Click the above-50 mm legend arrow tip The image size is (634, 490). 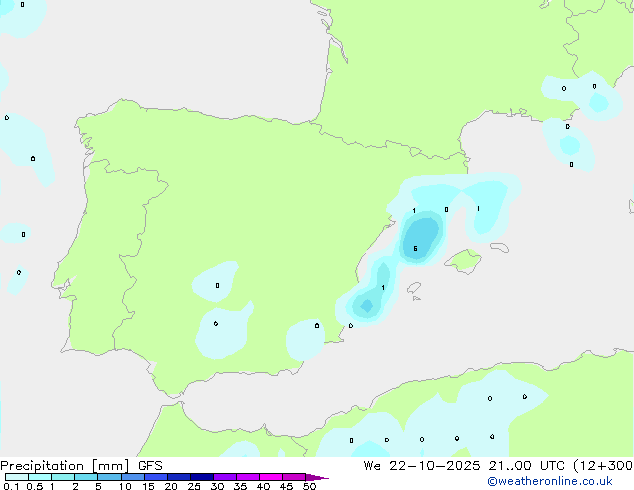pos(317,477)
